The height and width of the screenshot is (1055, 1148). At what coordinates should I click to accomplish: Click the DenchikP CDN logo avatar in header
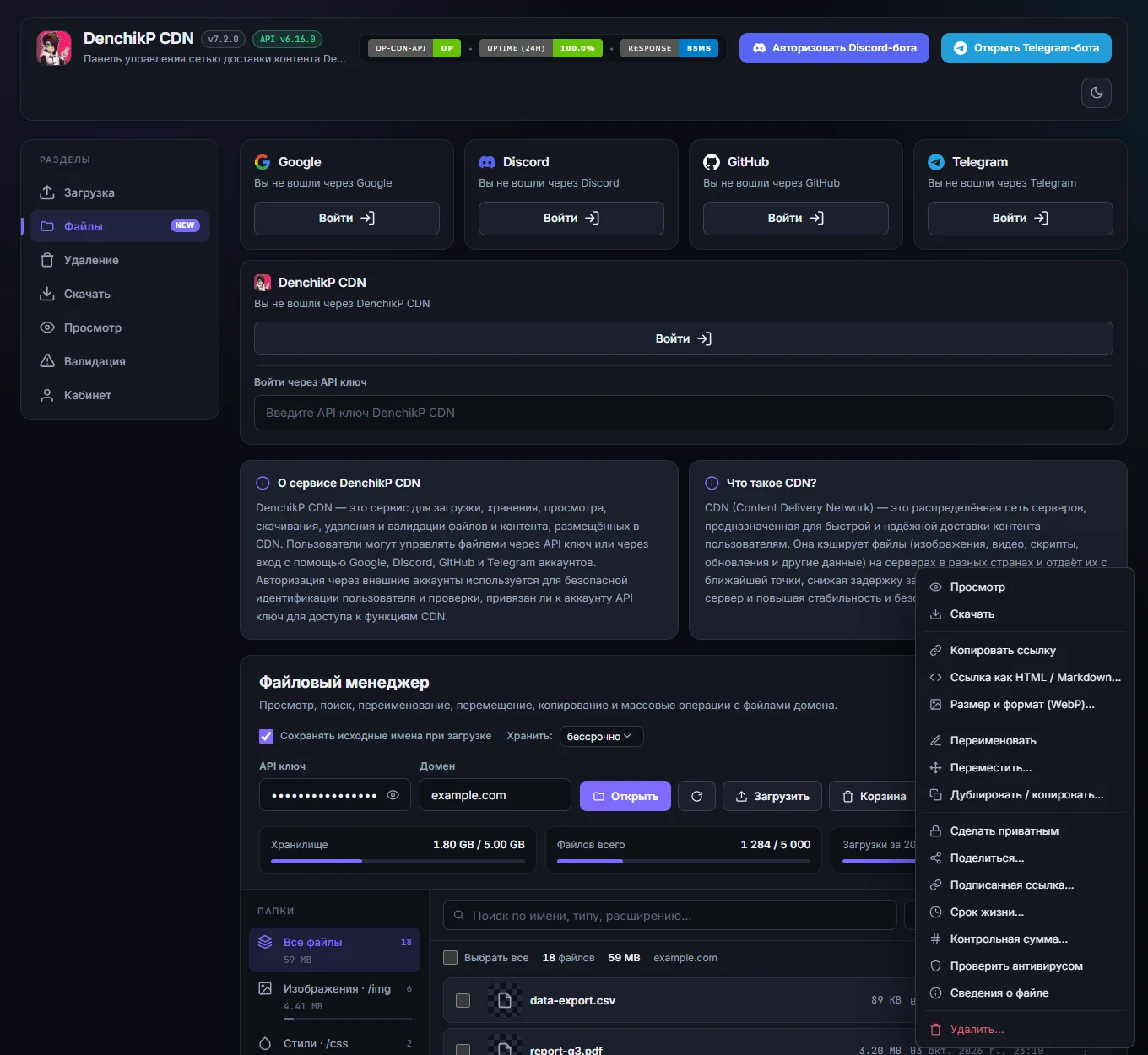pyautogui.click(x=54, y=47)
